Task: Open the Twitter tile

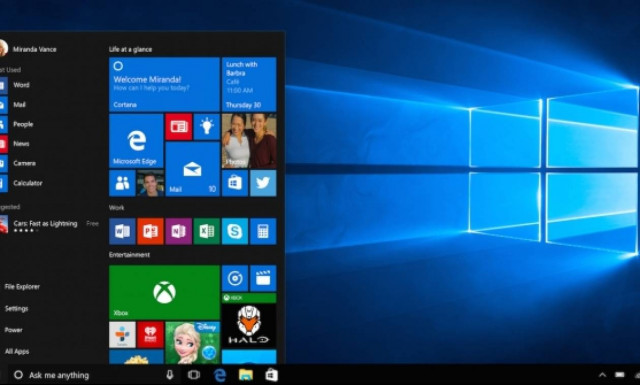Action: (263, 183)
